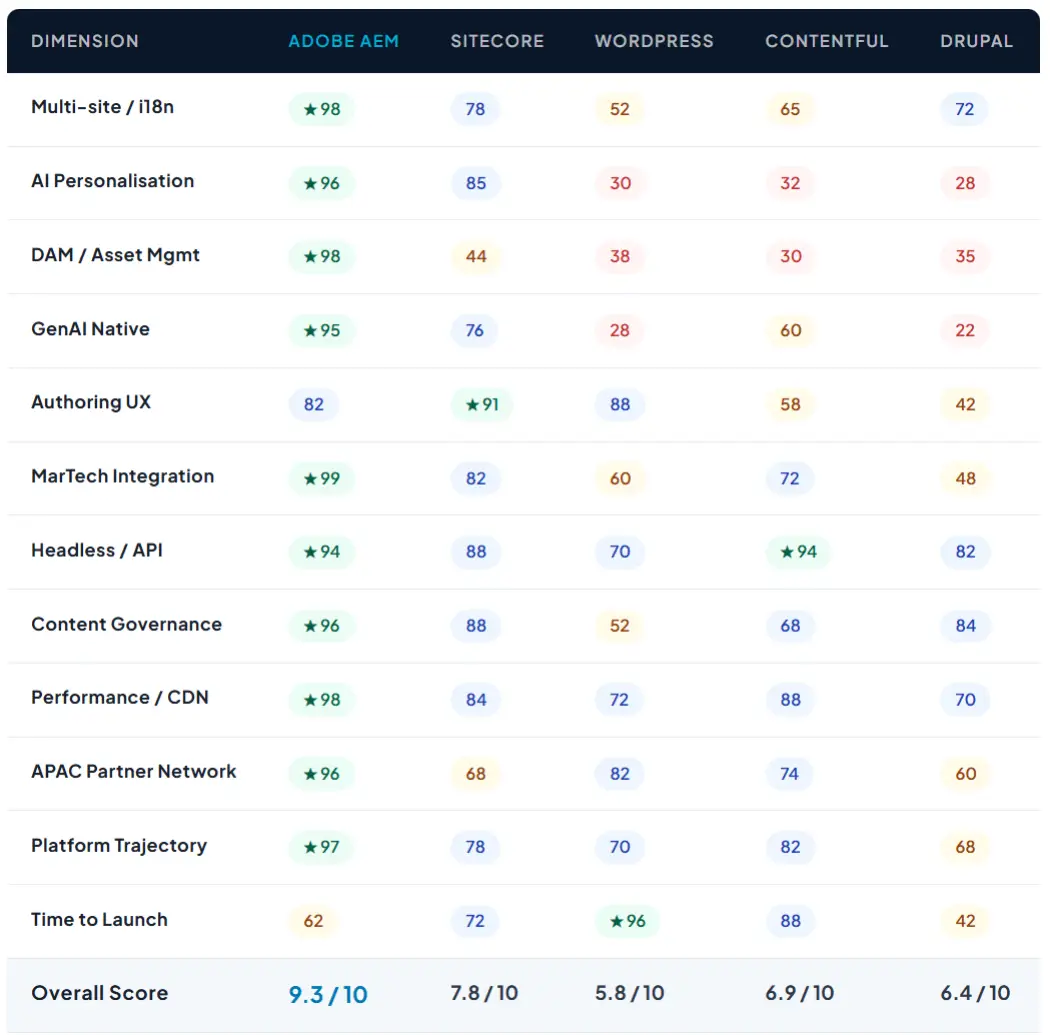Click the Dimension column header
1050x1035 pixels.
85,41
